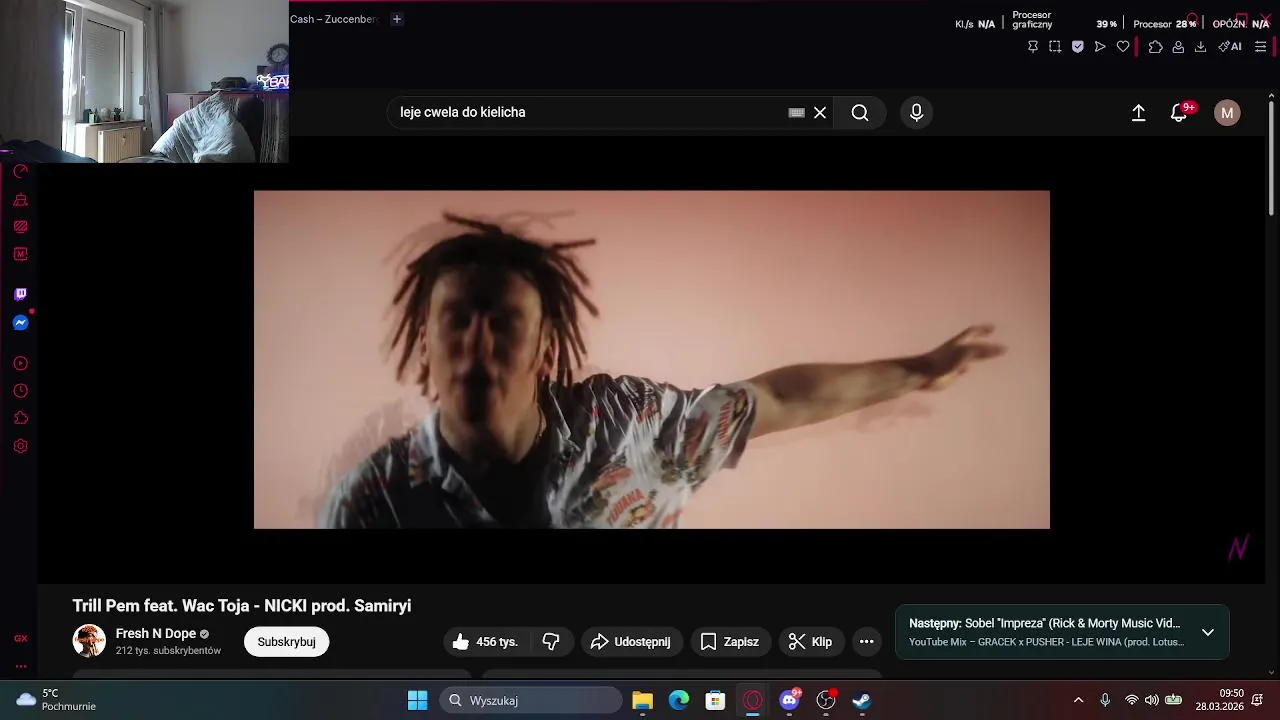The height and width of the screenshot is (720, 1280).
Task: Open a new tab with plus button
Action: tap(397, 19)
